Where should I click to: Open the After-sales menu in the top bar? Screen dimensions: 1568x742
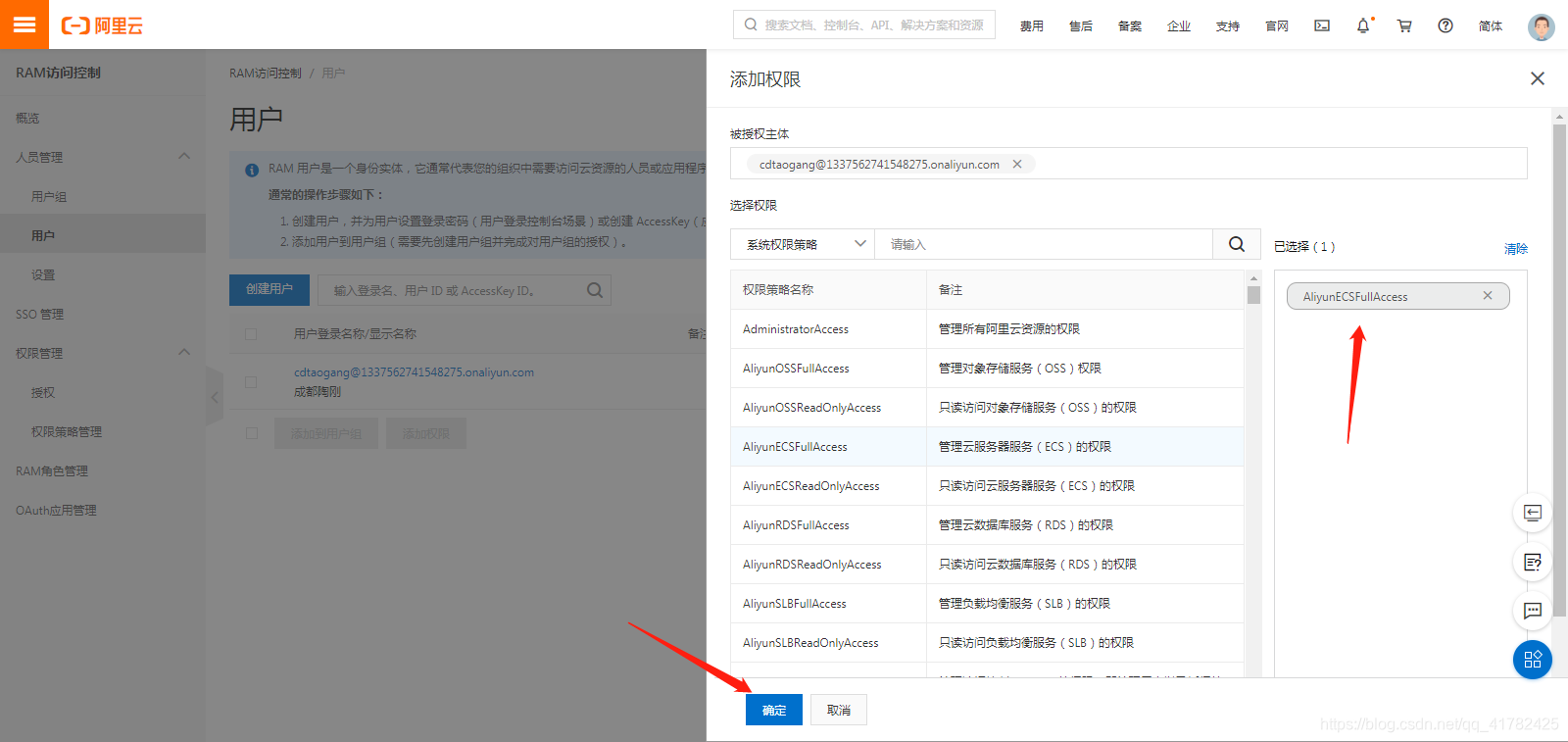click(1080, 26)
